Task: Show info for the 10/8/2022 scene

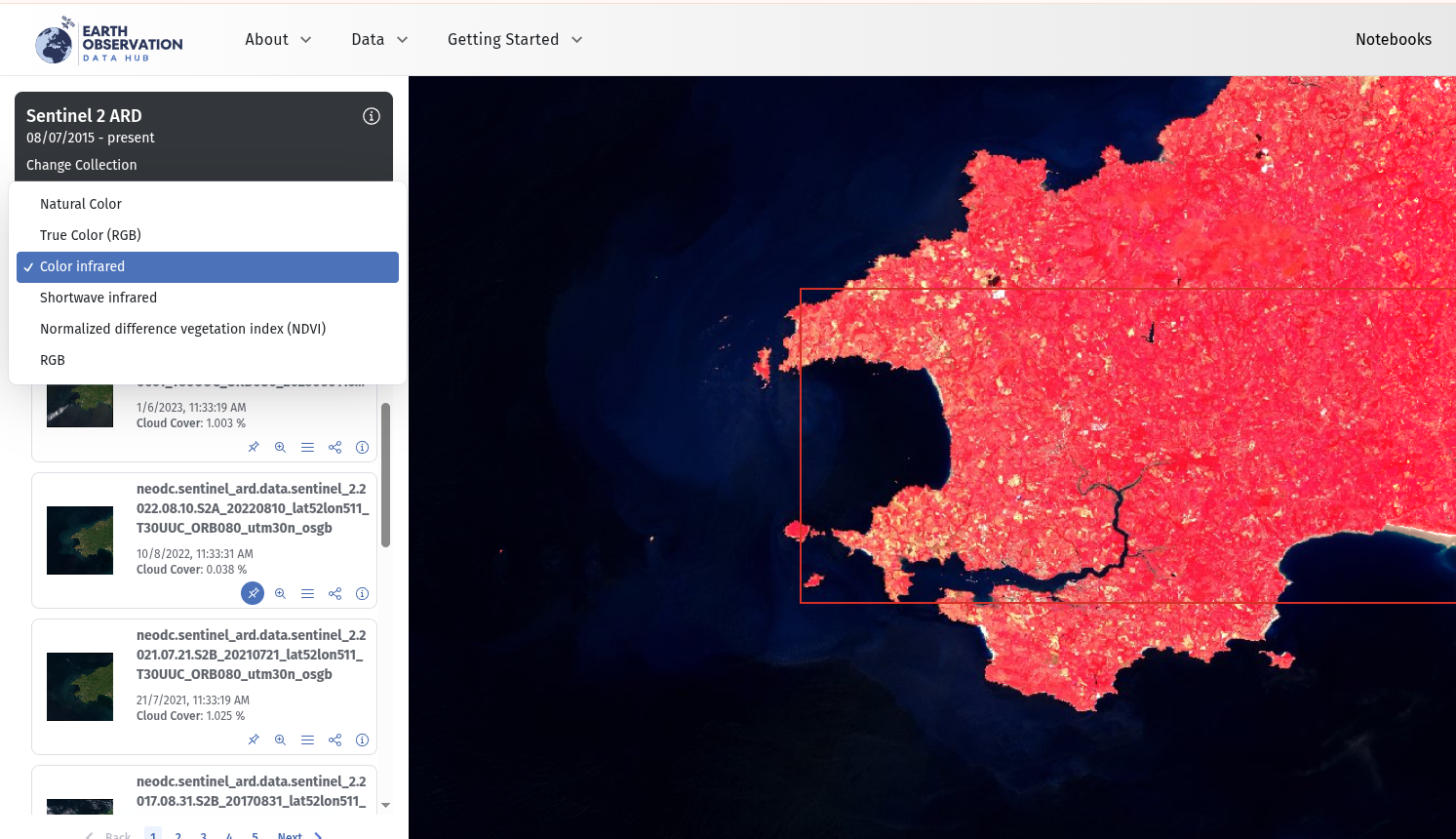Action: coord(362,593)
